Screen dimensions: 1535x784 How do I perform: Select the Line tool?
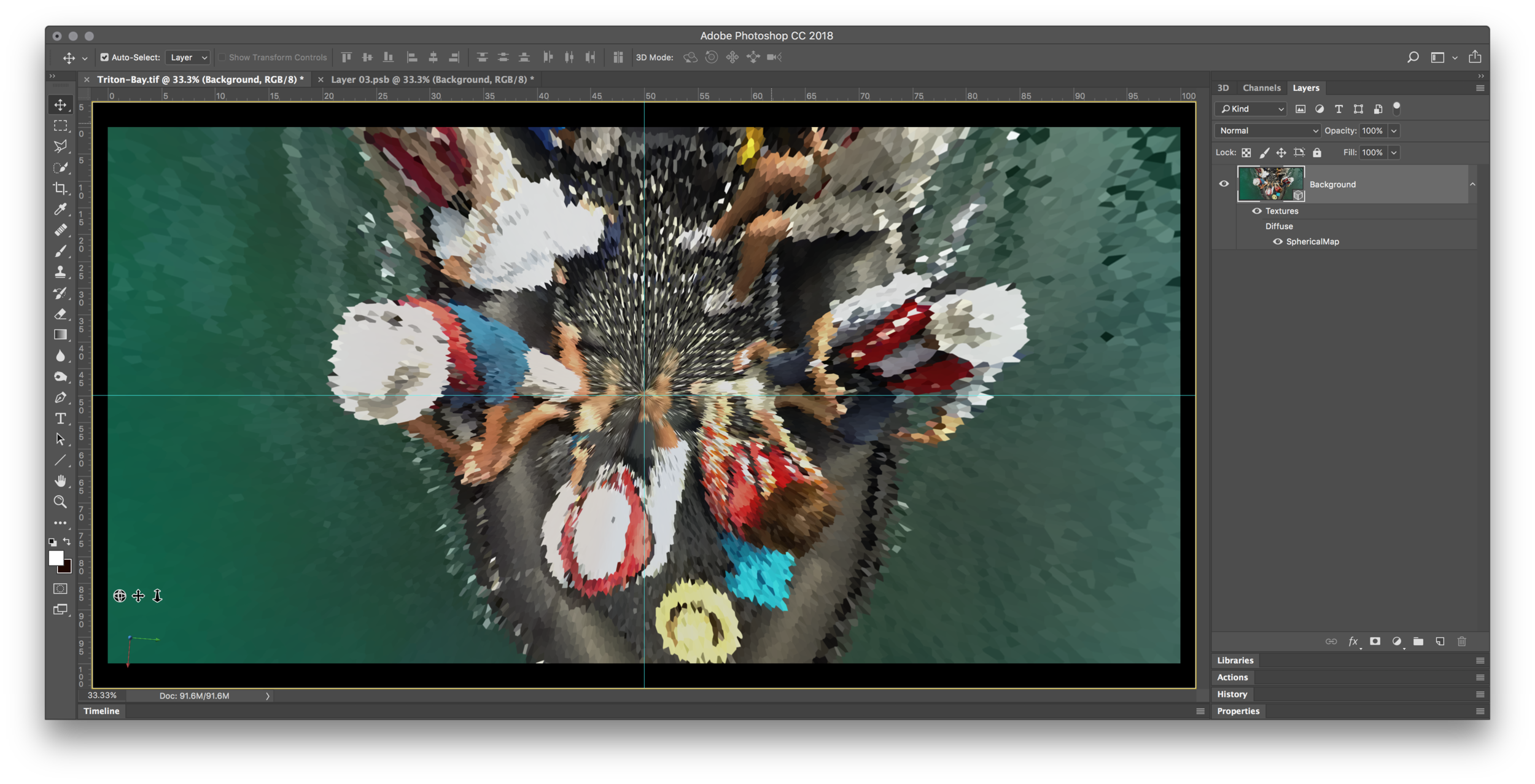tap(60, 460)
